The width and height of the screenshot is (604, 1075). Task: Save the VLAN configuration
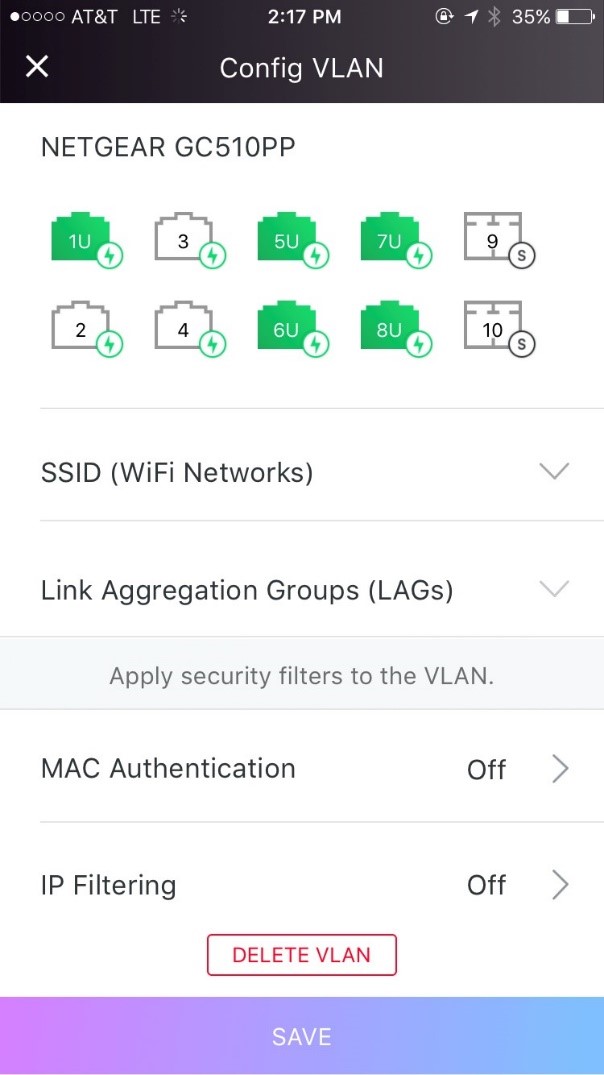click(301, 1036)
